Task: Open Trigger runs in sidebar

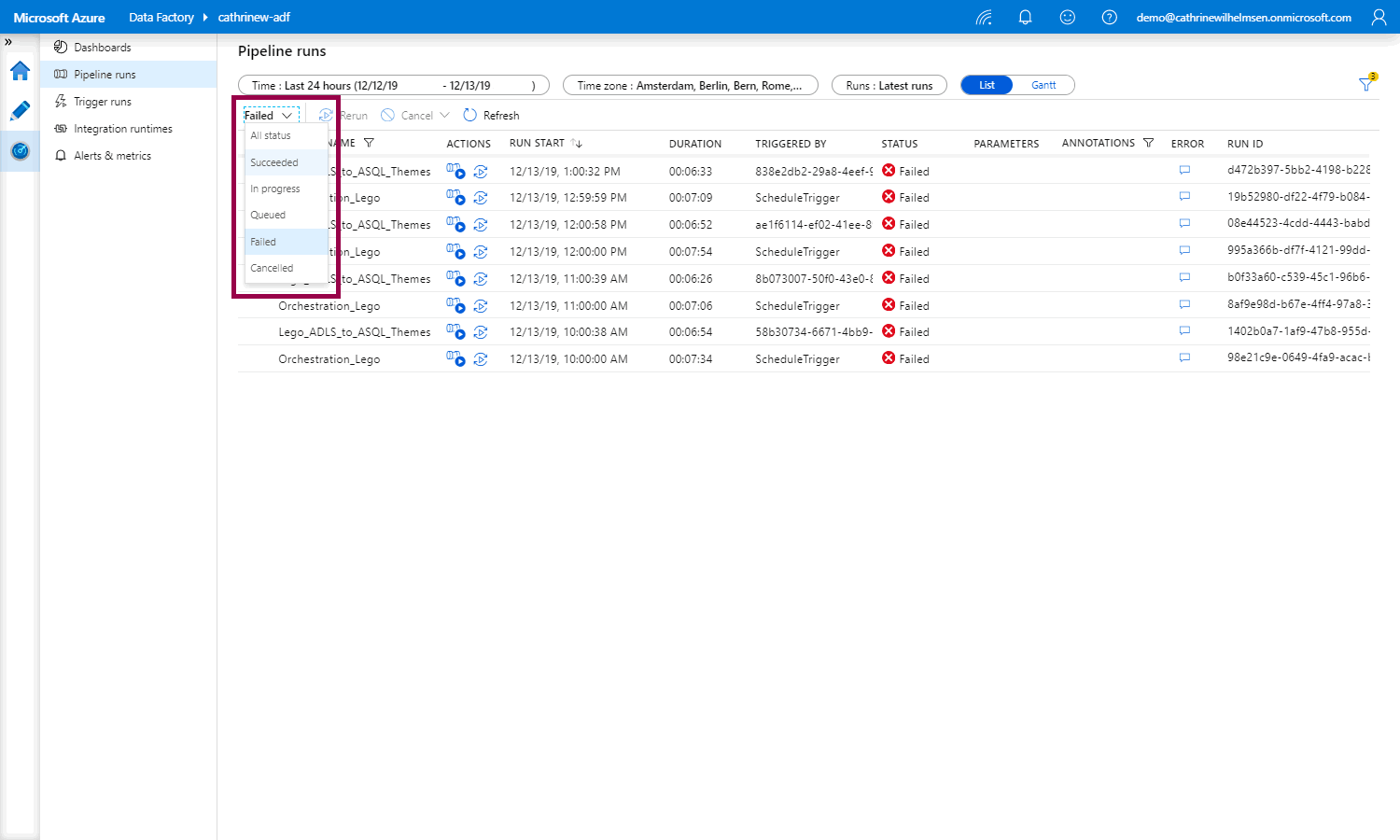Action: click(x=103, y=102)
